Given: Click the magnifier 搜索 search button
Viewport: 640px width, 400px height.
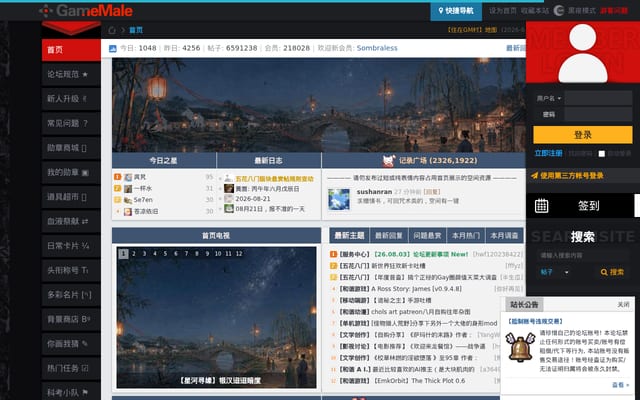Looking at the screenshot, I should pos(612,272).
